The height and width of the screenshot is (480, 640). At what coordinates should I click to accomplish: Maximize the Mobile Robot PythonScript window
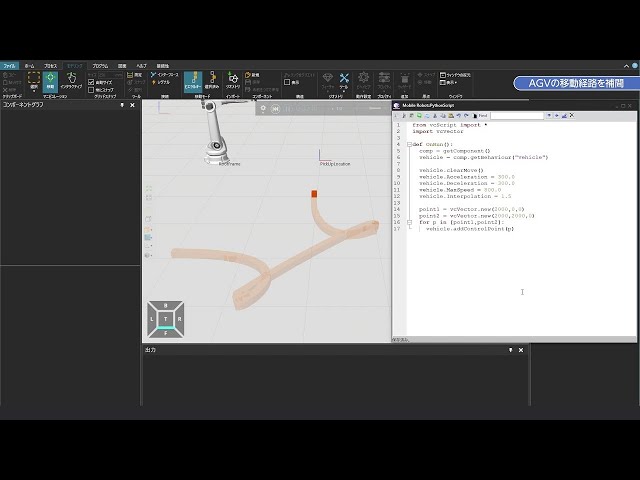[x=623, y=106]
